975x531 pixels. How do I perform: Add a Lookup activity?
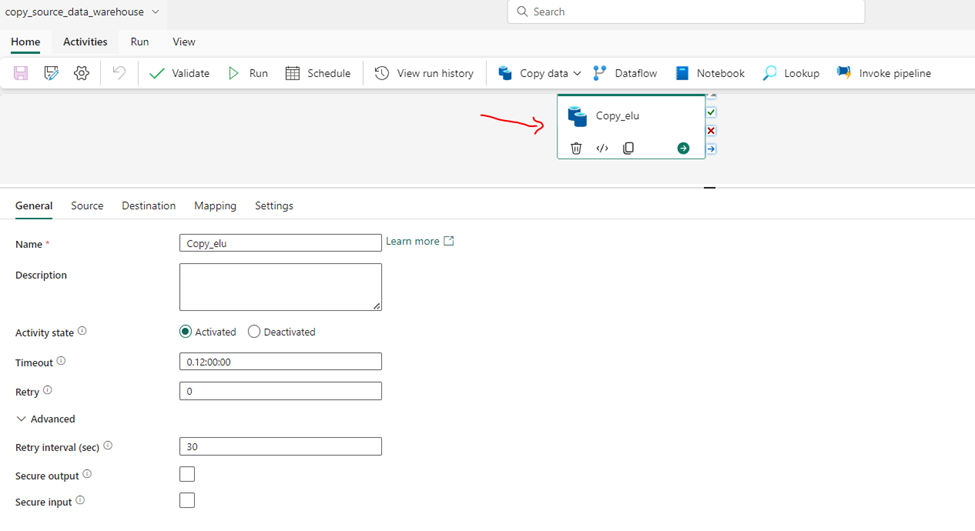(x=791, y=73)
